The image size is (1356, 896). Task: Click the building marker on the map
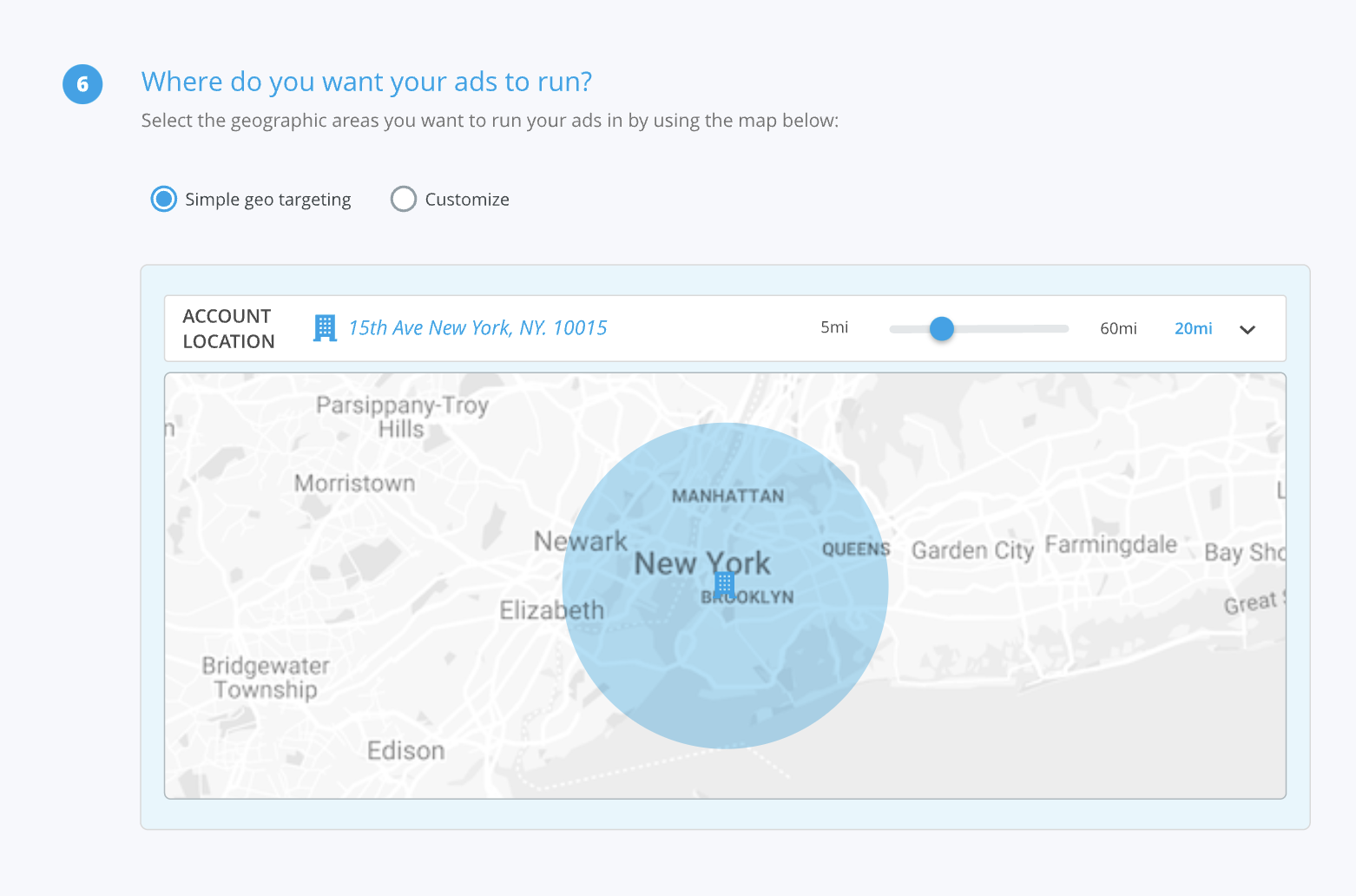click(724, 585)
